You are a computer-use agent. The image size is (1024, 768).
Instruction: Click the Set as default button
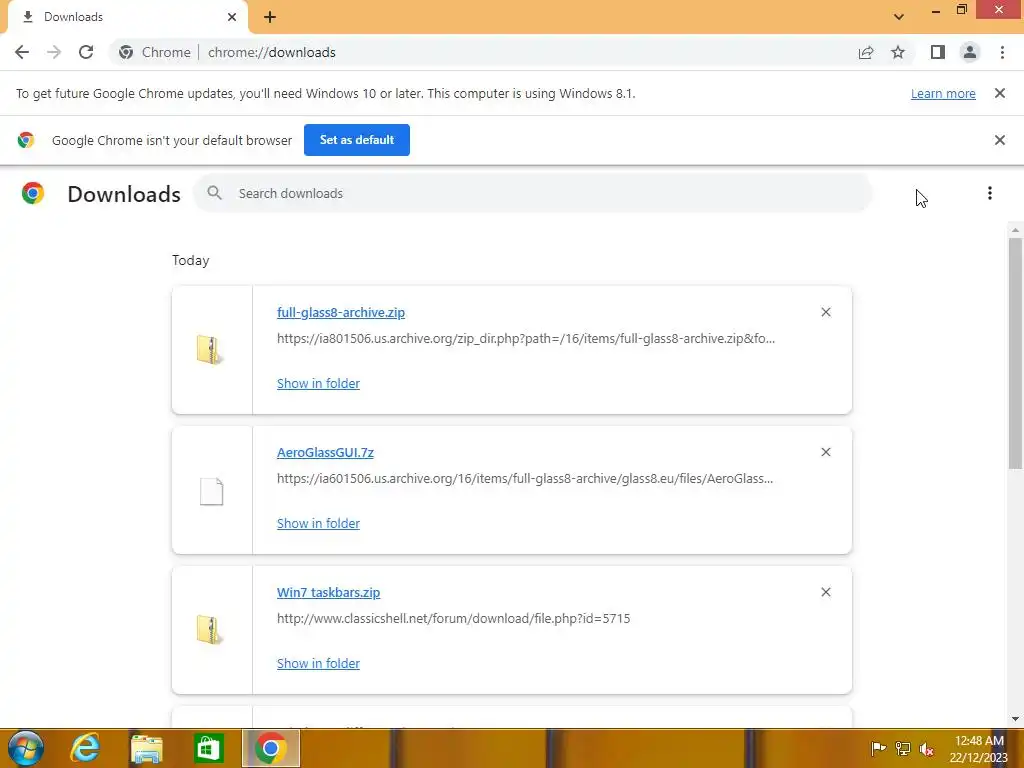[357, 140]
